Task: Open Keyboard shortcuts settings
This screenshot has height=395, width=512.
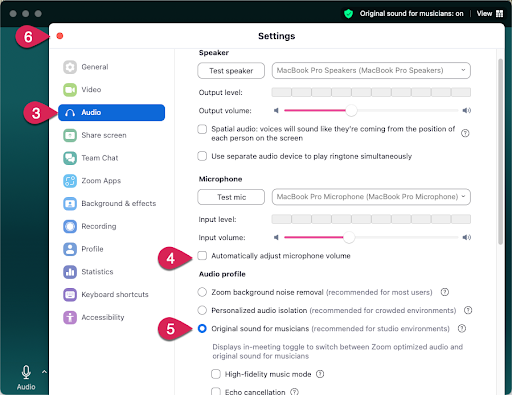Action: [x=111, y=295]
